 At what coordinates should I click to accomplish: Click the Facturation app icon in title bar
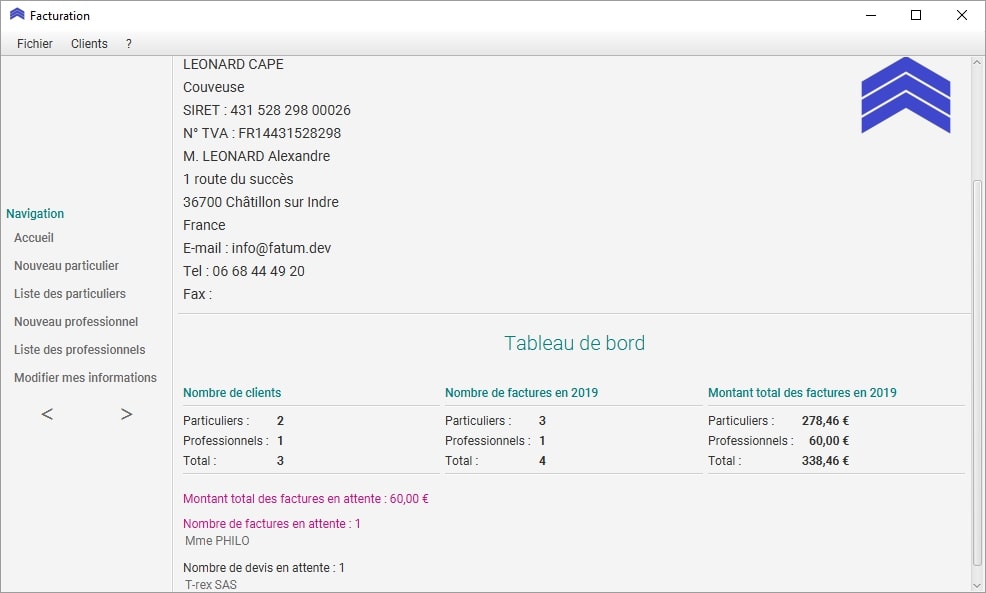click(x=17, y=15)
